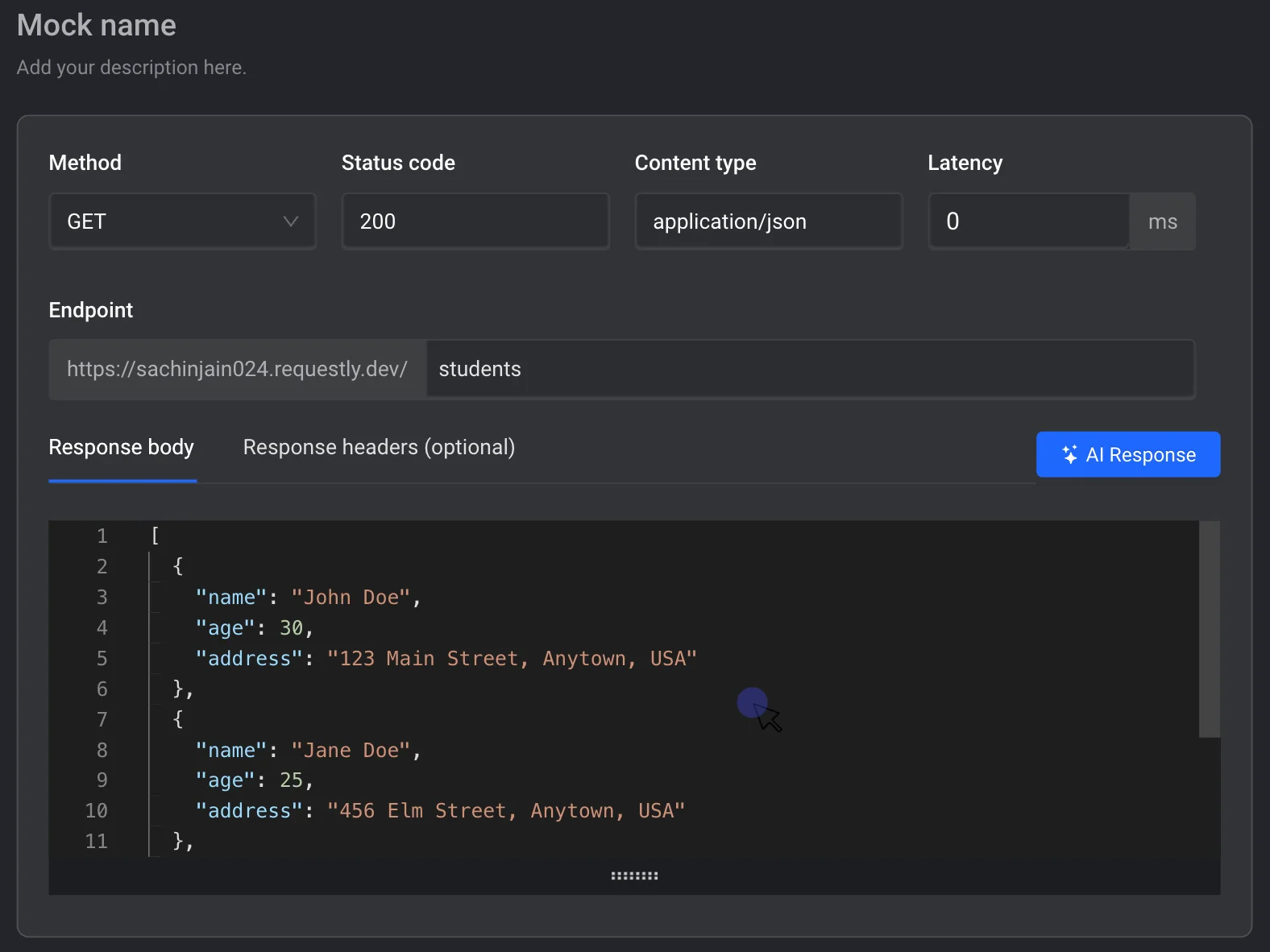Viewport: 1270px width, 952px height.
Task: Click the Mock name title
Action: tap(97, 25)
